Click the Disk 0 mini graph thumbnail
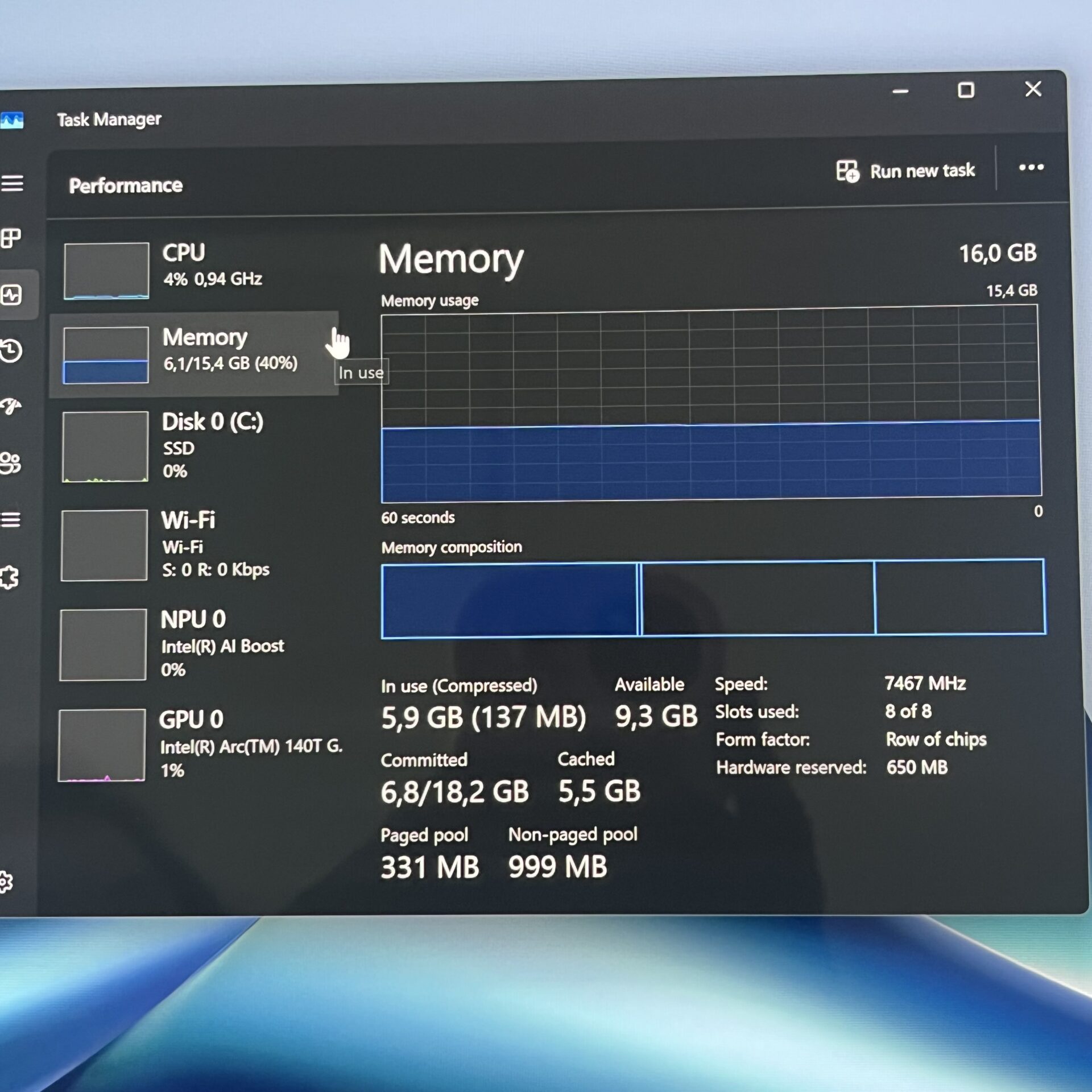This screenshot has height=1092, width=1092. [x=105, y=447]
